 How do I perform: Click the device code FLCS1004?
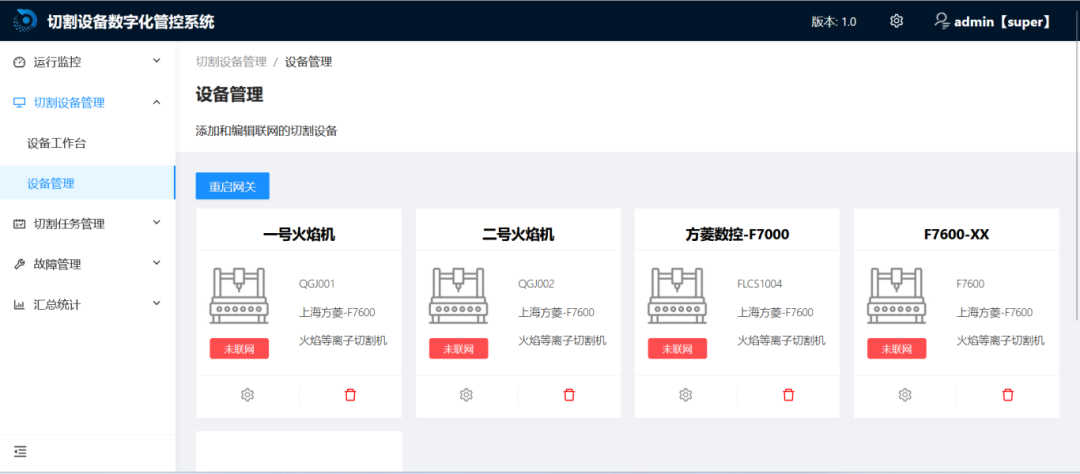click(760, 283)
